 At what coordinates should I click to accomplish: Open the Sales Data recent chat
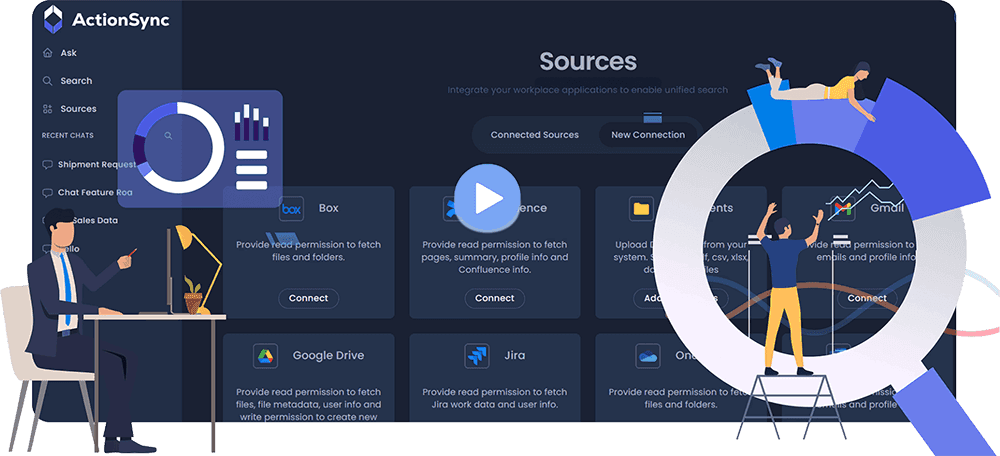pyautogui.click(x=95, y=221)
